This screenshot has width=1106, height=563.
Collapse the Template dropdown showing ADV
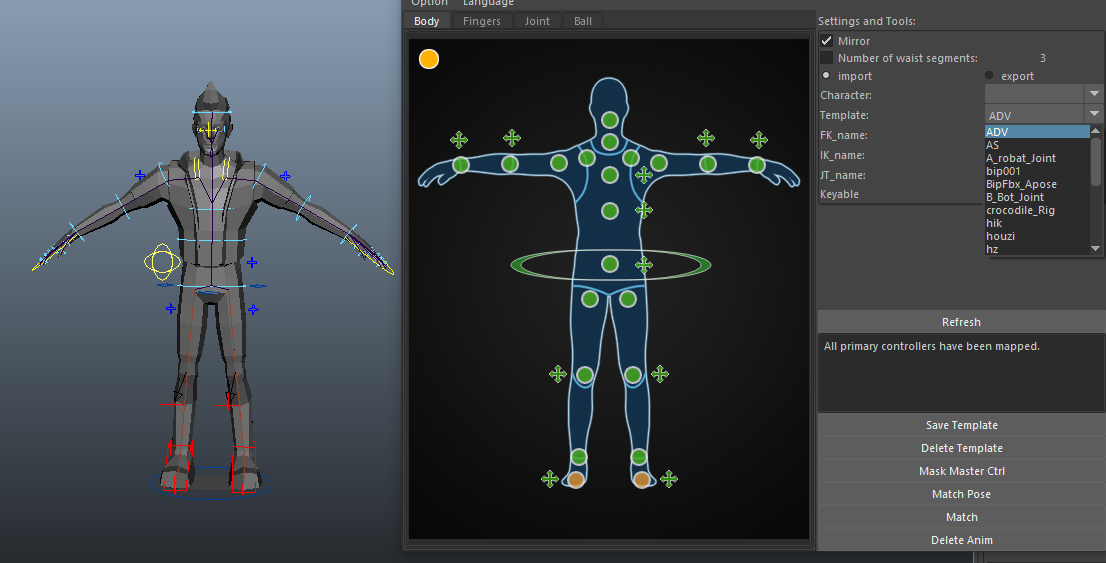point(1094,114)
